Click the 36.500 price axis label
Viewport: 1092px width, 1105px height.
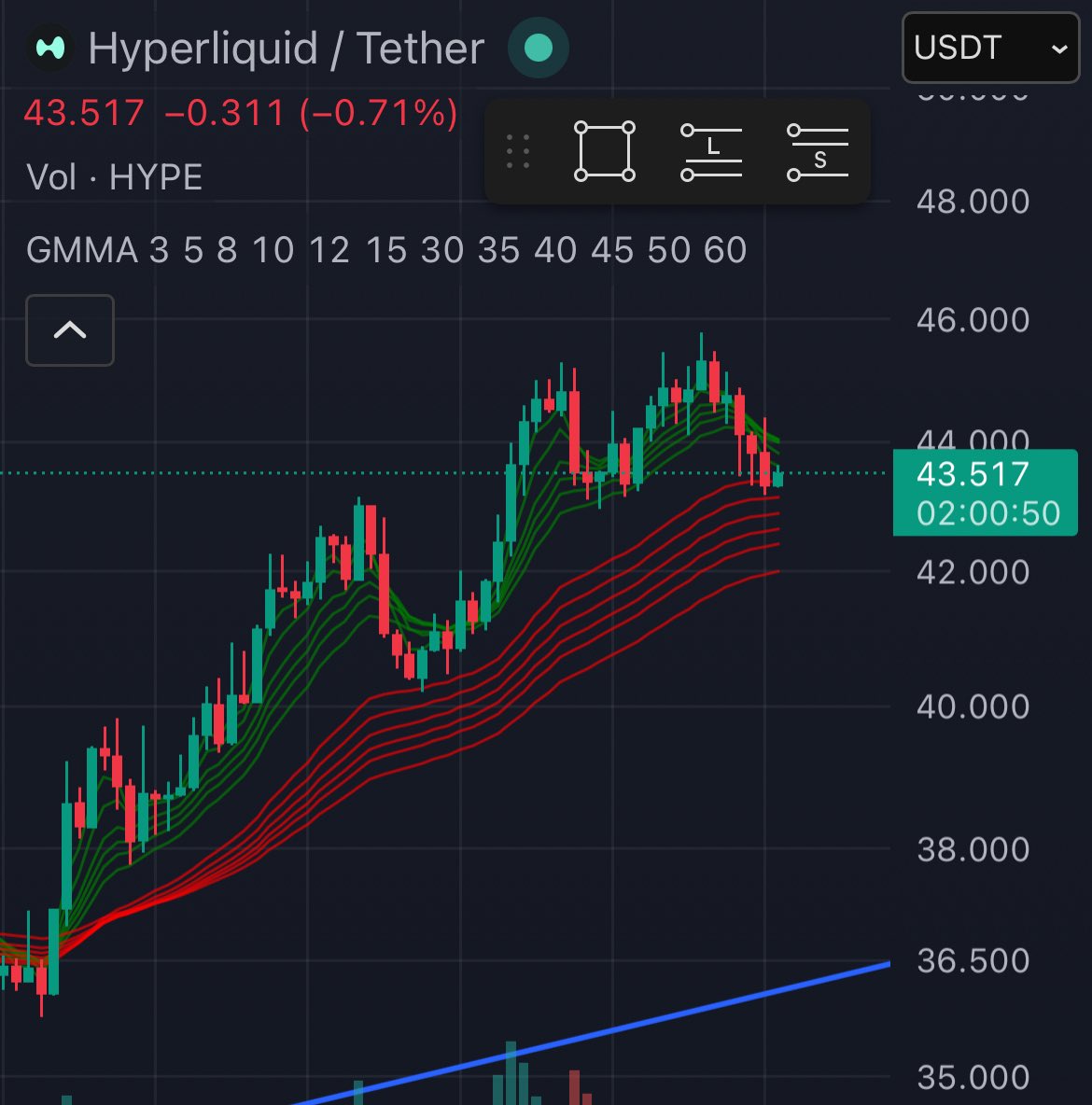point(973,961)
